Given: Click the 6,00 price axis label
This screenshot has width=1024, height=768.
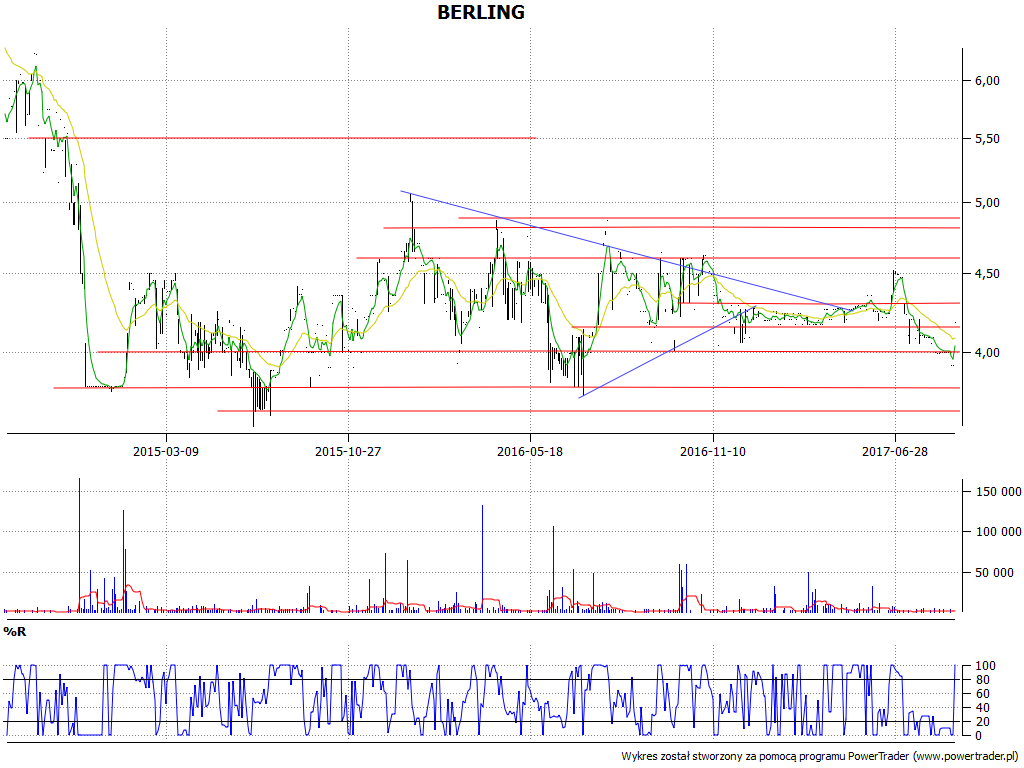Looking at the screenshot, I should click(987, 80).
